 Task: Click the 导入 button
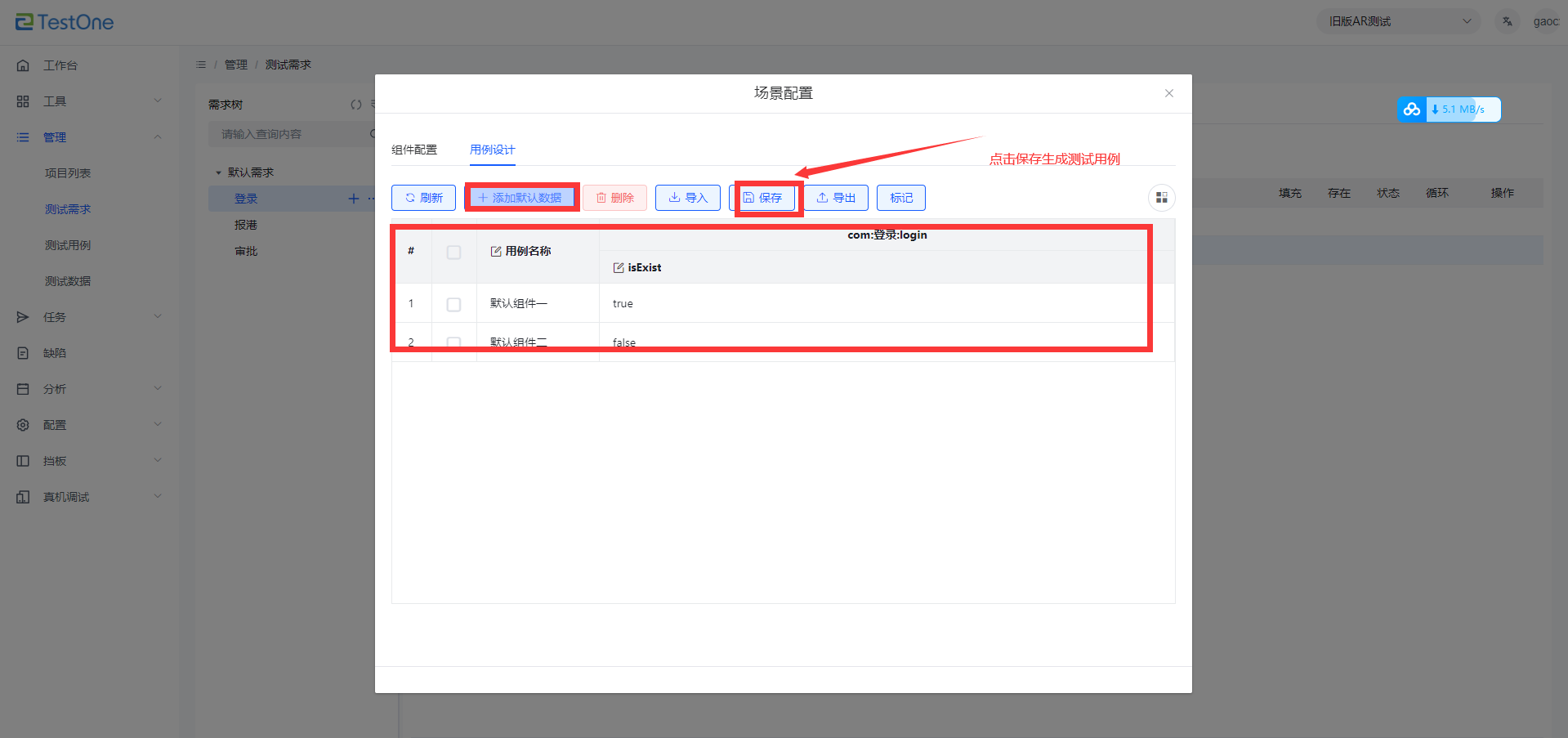687,198
